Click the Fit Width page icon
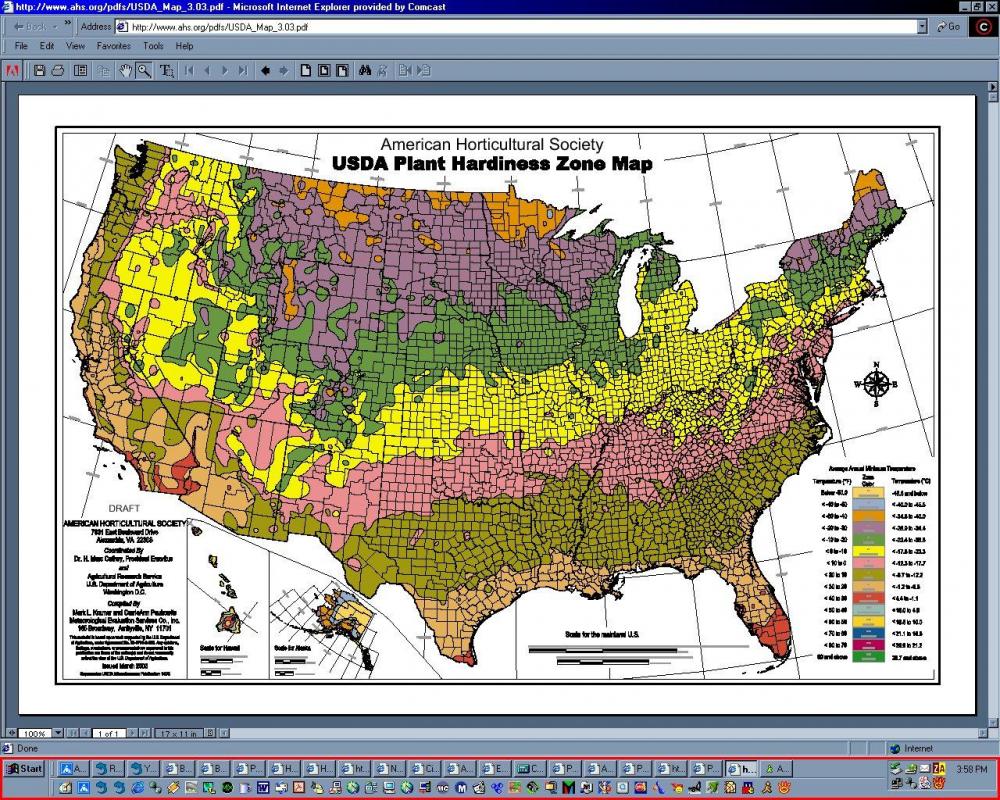The image size is (1000, 800). [x=342, y=70]
